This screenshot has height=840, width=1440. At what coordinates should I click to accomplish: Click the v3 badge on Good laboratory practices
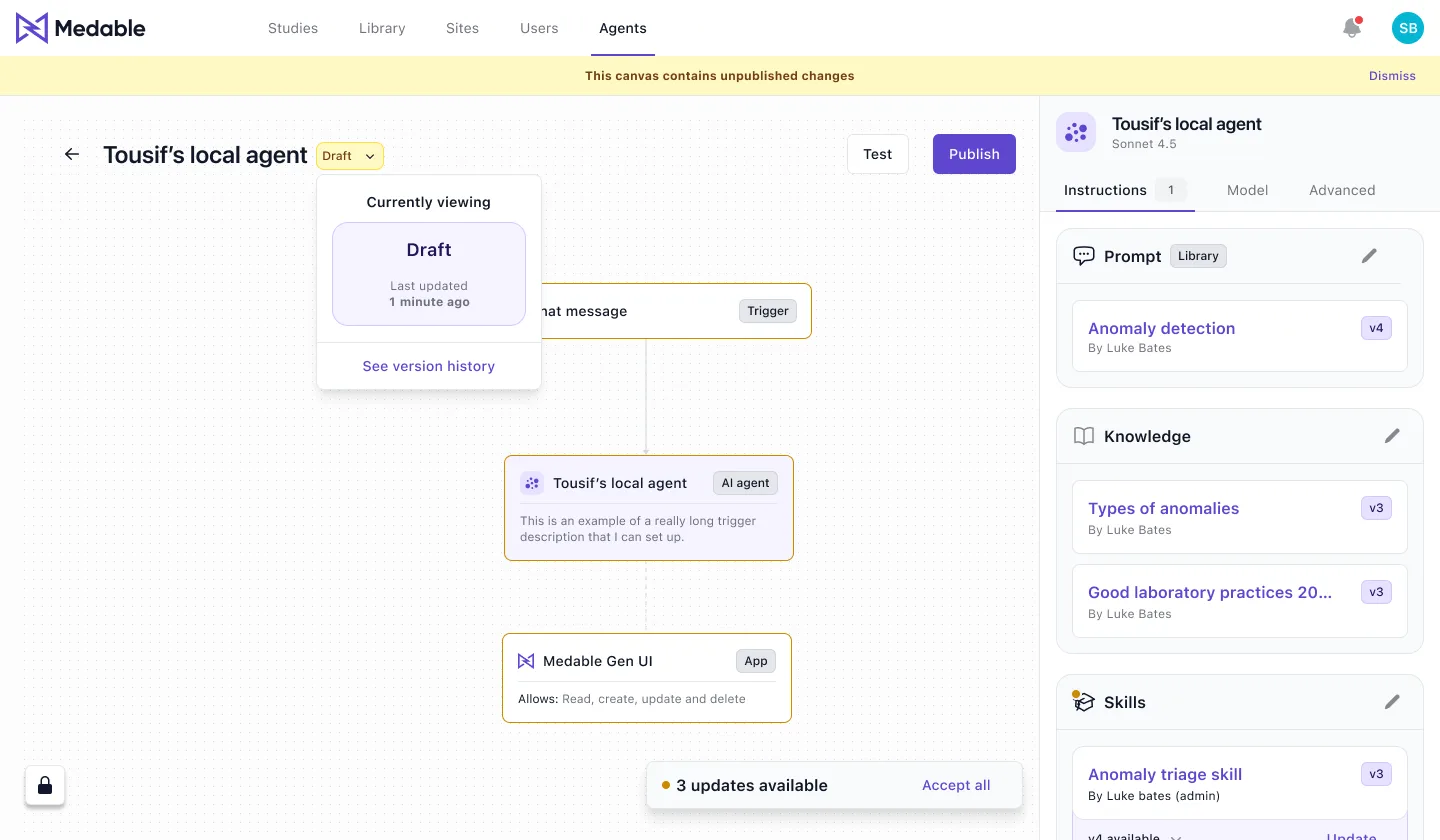[1376, 592]
